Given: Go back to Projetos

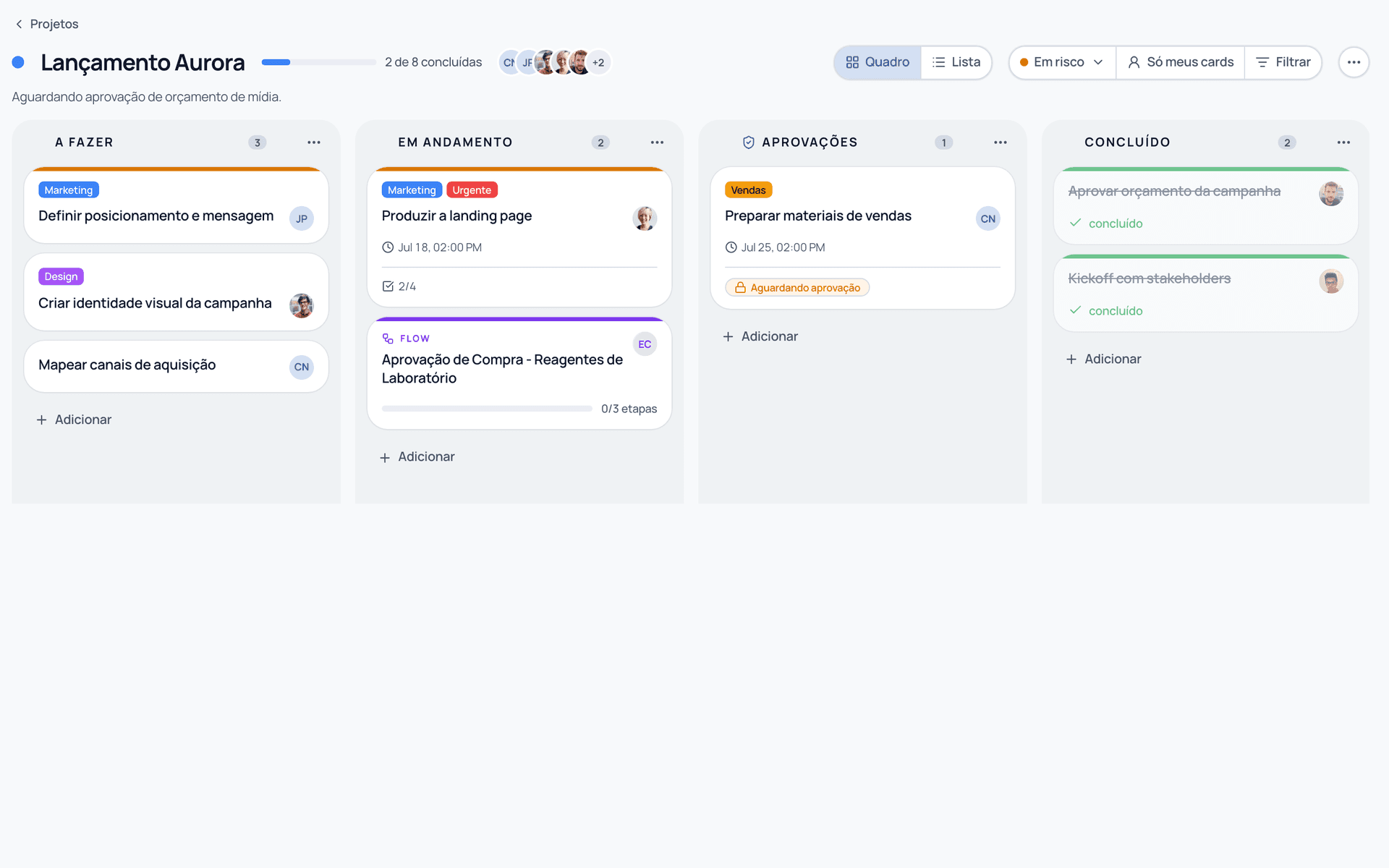Looking at the screenshot, I should [x=46, y=24].
